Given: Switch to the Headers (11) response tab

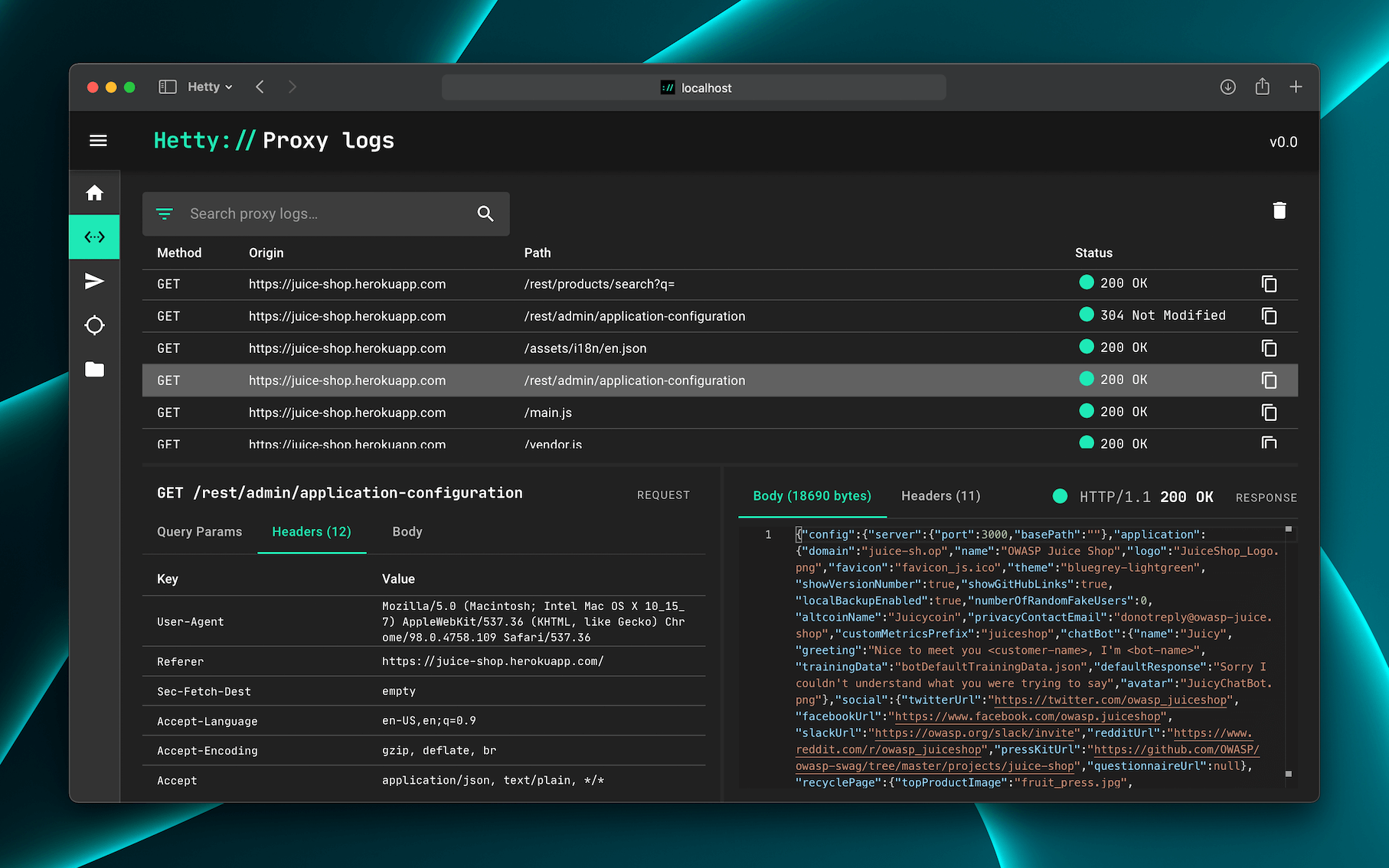Looking at the screenshot, I should [x=940, y=496].
